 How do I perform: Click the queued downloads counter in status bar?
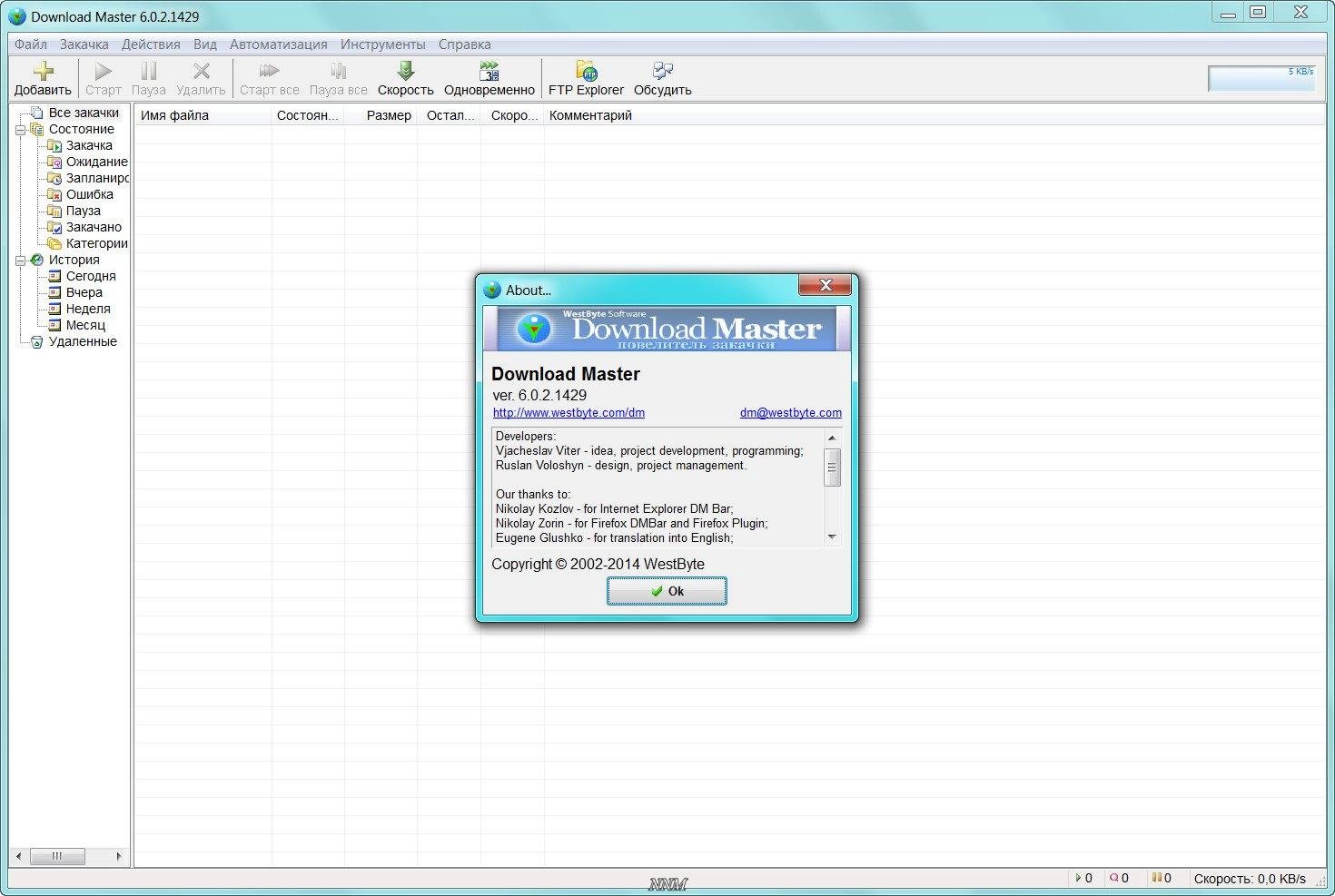[x=1119, y=878]
